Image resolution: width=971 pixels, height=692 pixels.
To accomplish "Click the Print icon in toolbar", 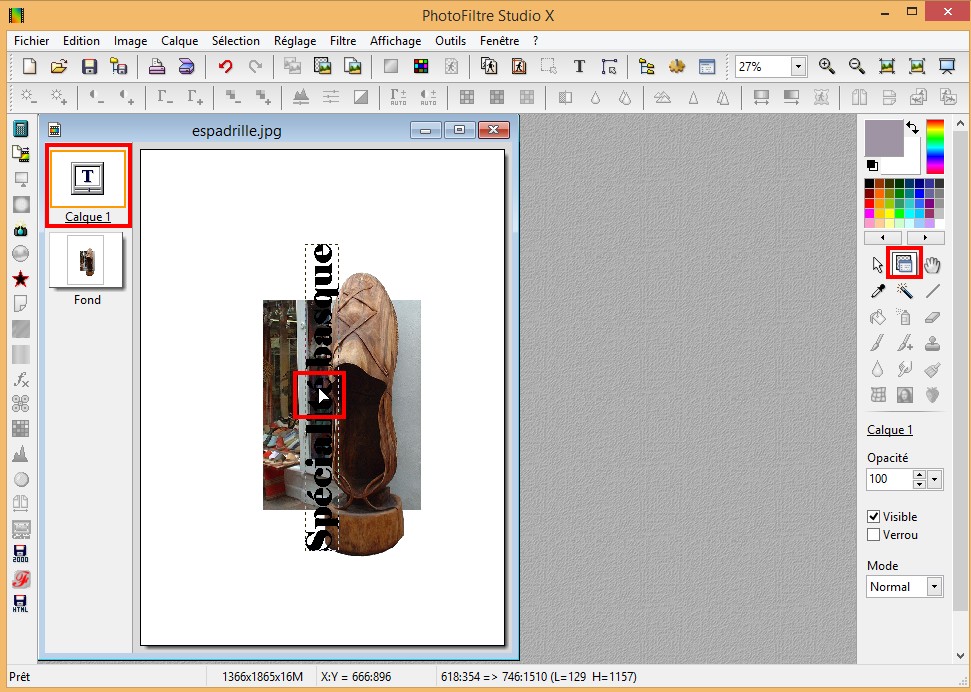I will tap(157, 66).
